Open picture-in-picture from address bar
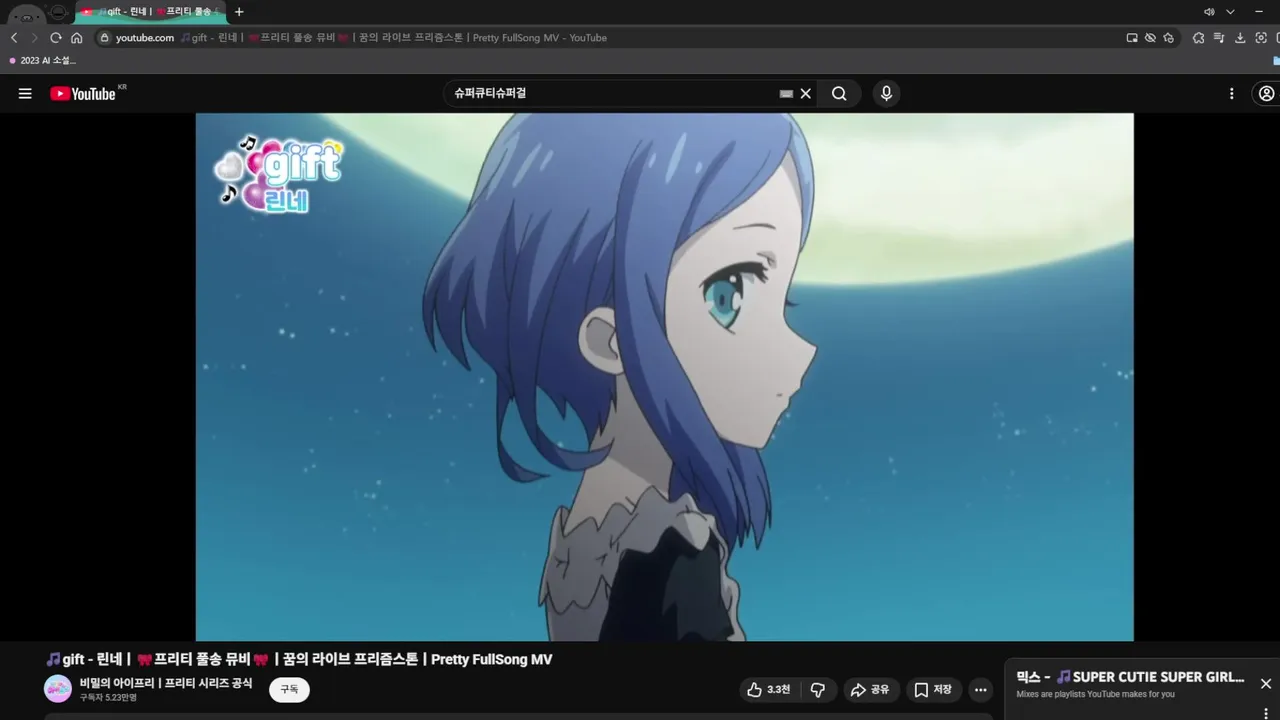This screenshot has height=720, width=1280. (x=1132, y=38)
